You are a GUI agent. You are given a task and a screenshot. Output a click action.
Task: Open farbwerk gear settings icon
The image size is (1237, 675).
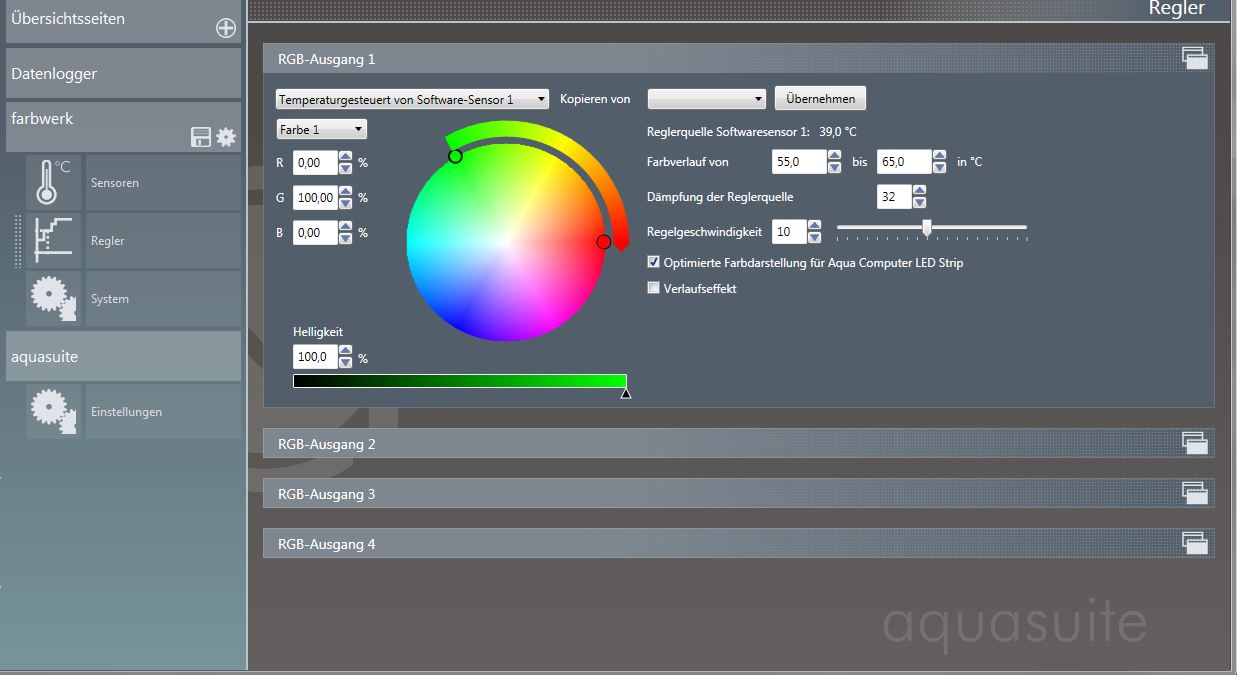click(227, 137)
